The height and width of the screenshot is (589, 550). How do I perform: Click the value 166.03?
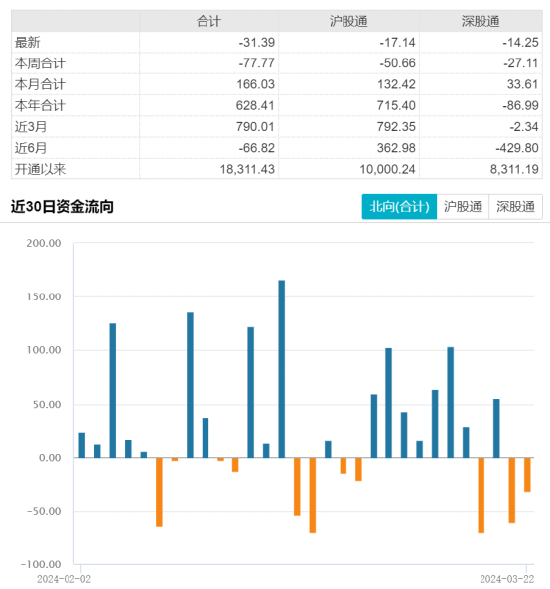(255, 84)
